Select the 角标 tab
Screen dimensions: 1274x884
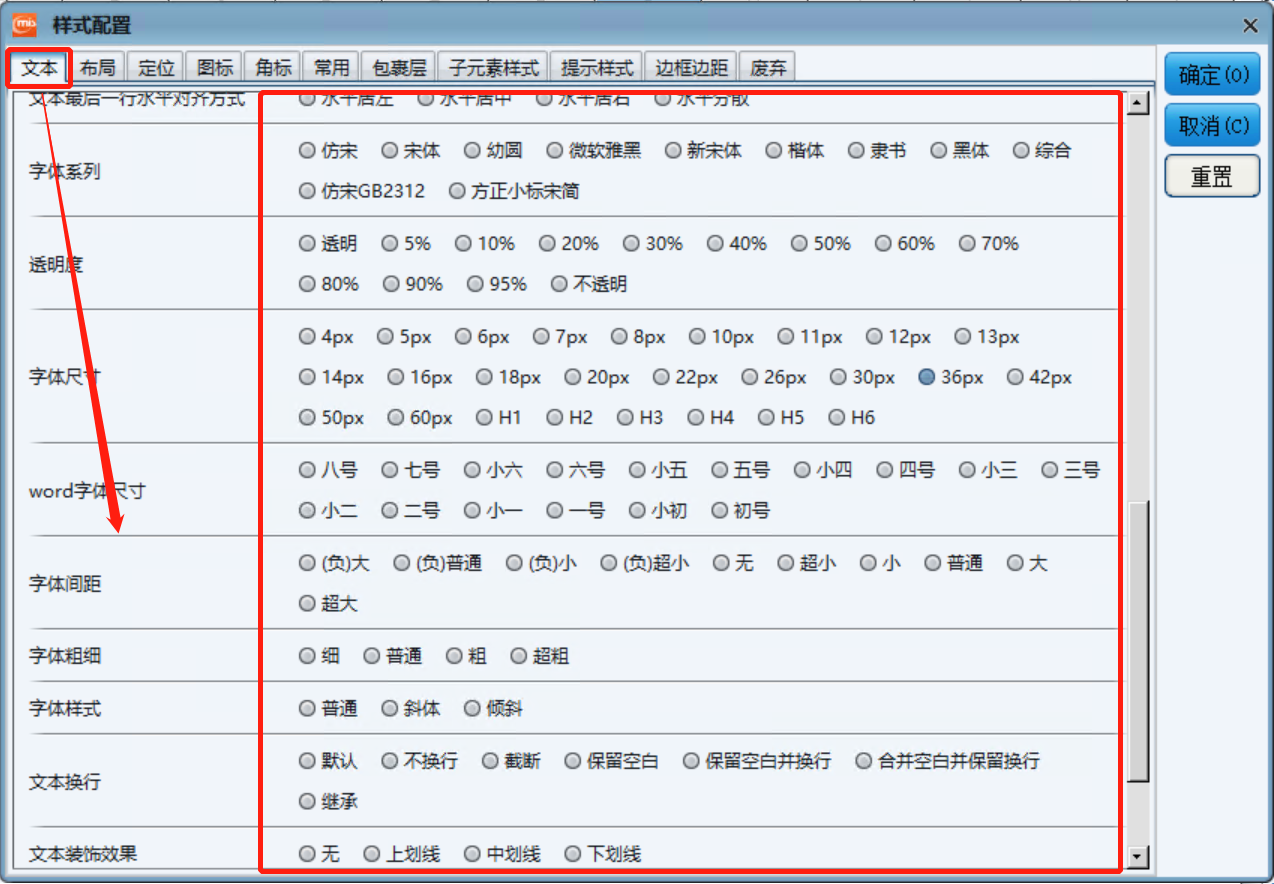coord(273,68)
